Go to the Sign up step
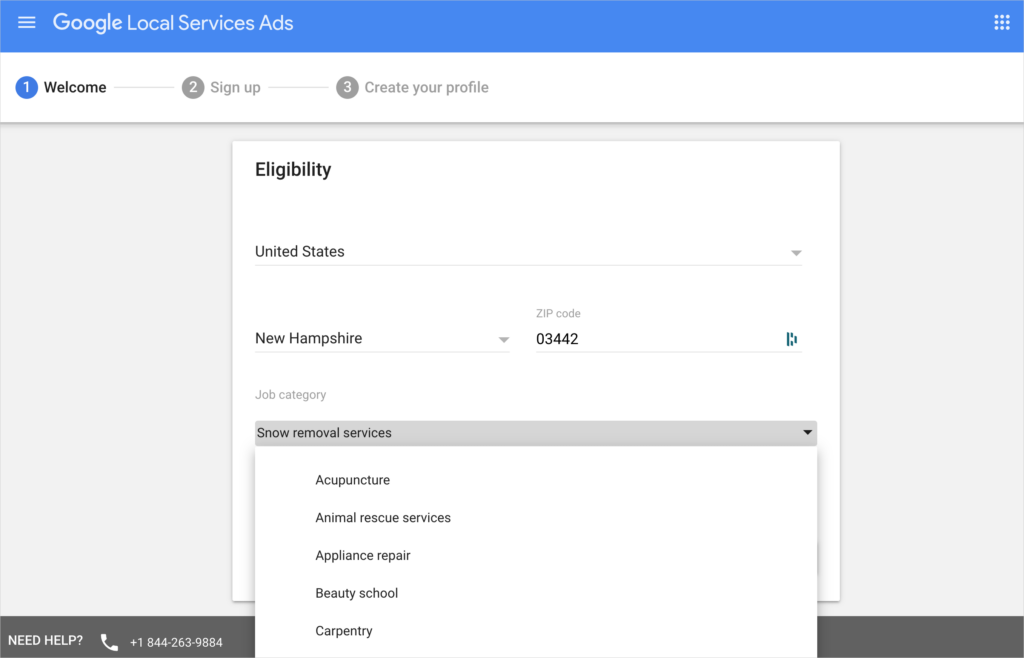Screen dimensions: 1024x658 click(221, 87)
